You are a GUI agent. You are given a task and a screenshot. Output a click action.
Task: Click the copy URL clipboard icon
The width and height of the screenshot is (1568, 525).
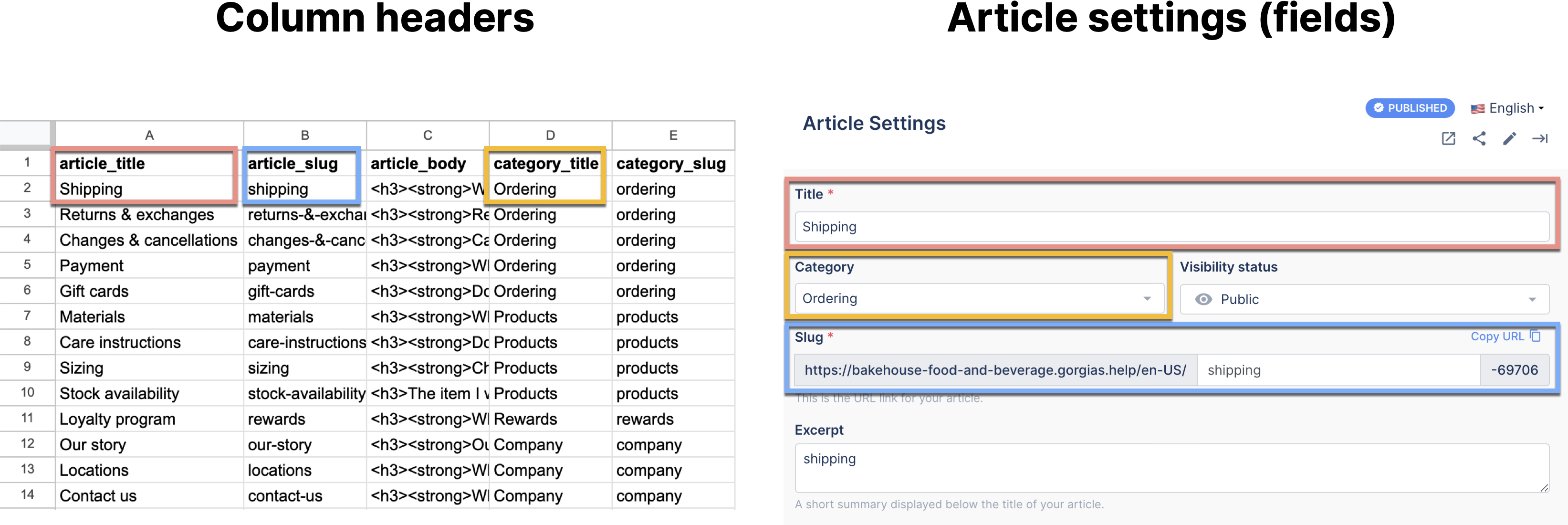click(1535, 336)
